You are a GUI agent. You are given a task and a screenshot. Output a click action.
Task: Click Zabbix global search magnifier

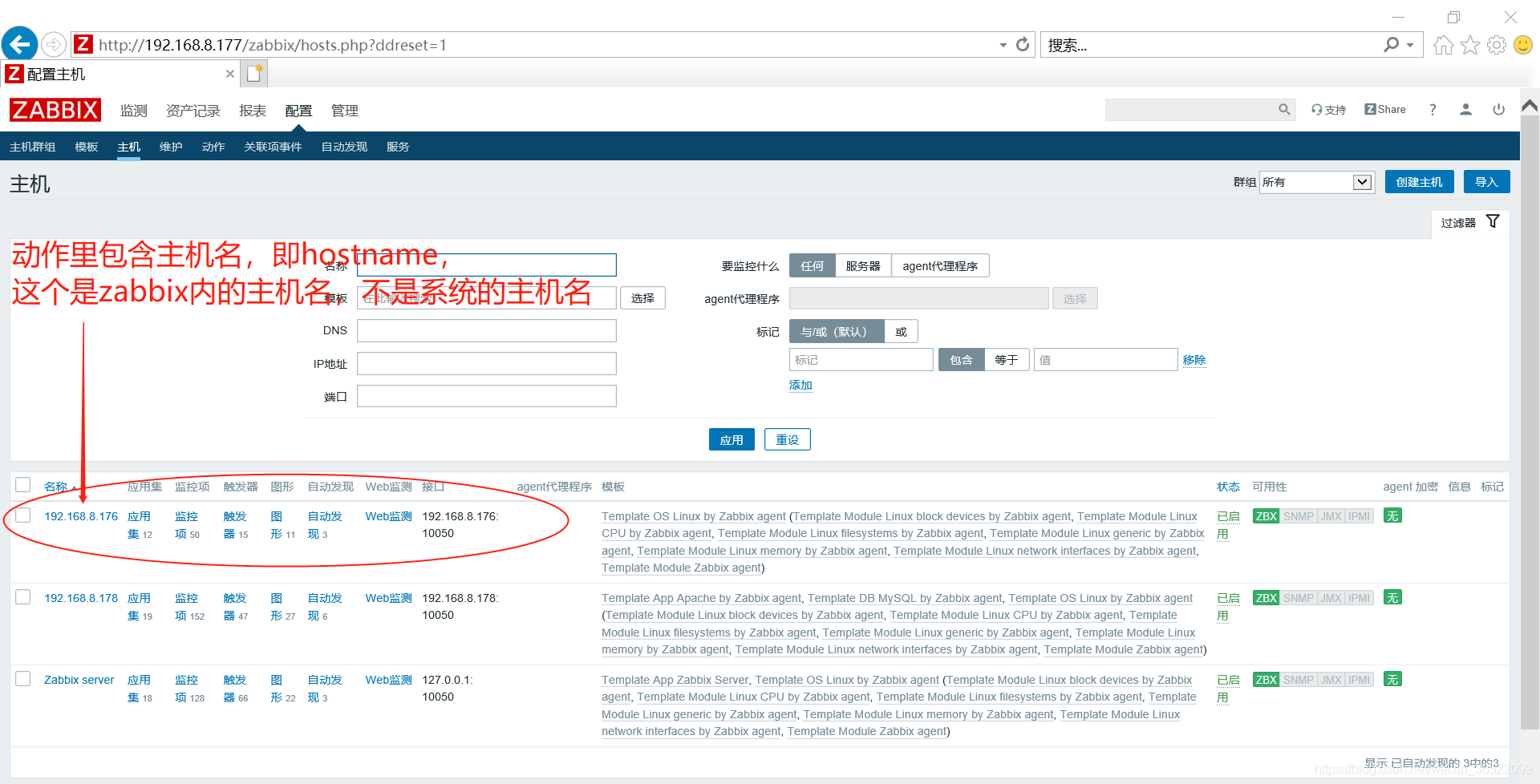(1284, 110)
